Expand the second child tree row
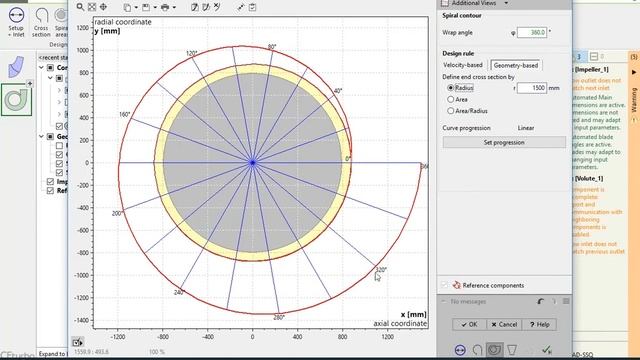 point(59,102)
